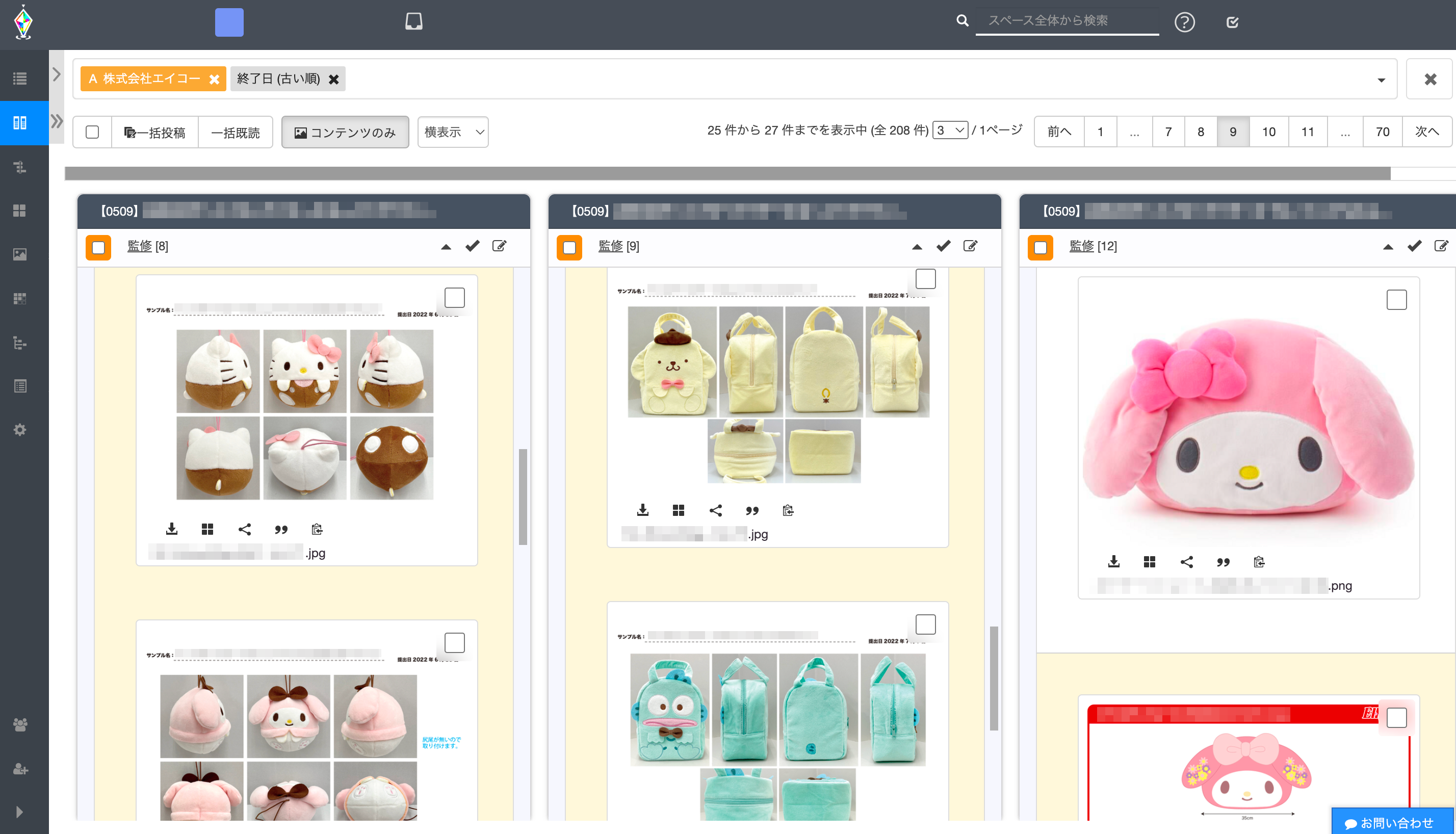Toggle orange checkbox for 監修 [8] column

(x=98, y=247)
